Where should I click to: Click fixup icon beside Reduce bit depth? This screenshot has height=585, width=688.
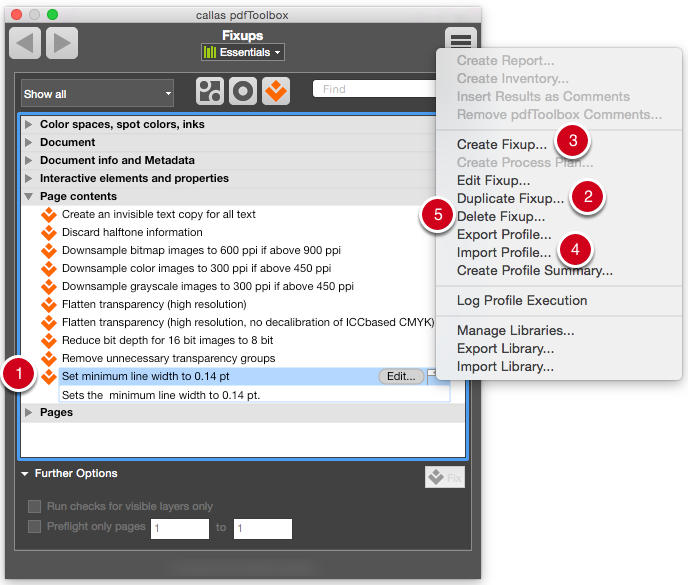pos(49,341)
